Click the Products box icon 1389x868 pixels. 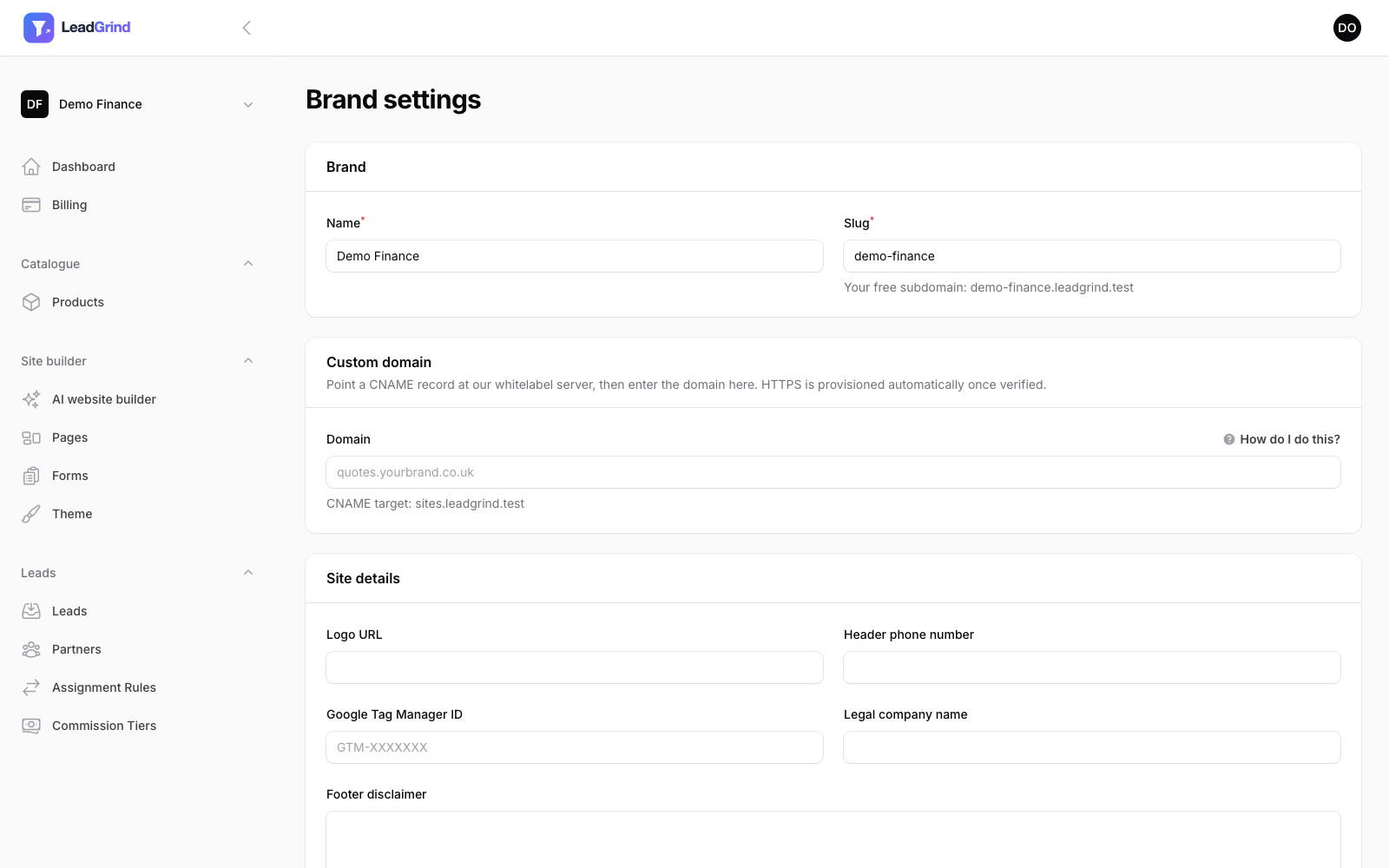point(31,302)
